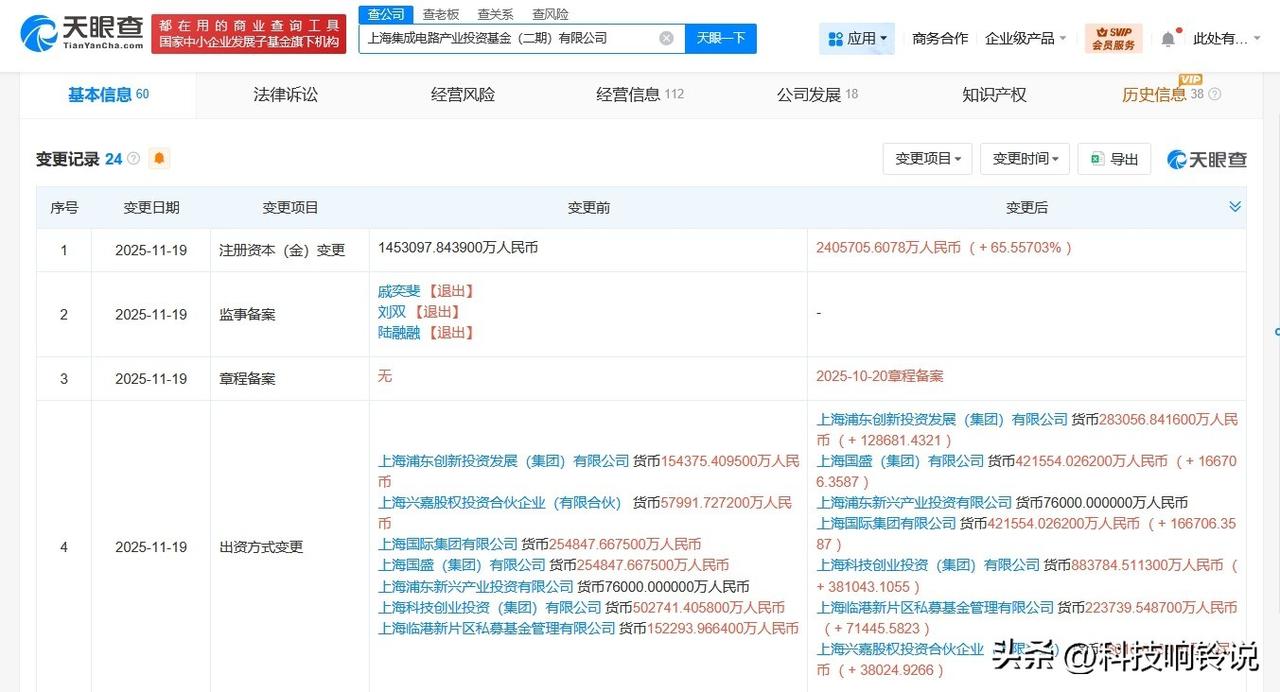Switch to the 公司发展 tab

coord(817,95)
